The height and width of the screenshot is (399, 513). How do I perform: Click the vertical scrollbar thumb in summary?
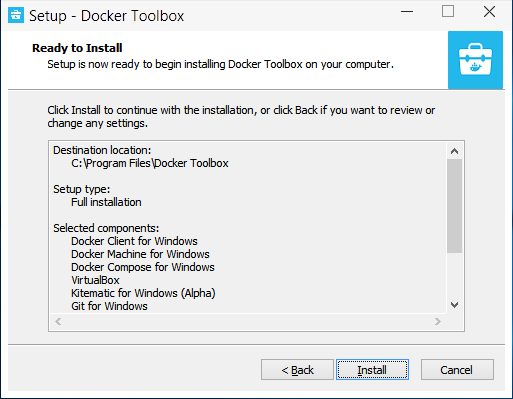tap(454, 206)
